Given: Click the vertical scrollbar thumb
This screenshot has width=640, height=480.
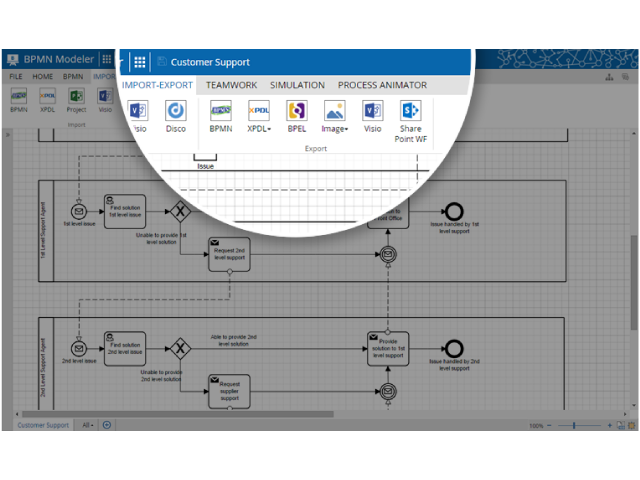Looking at the screenshot, I should click(633, 282).
